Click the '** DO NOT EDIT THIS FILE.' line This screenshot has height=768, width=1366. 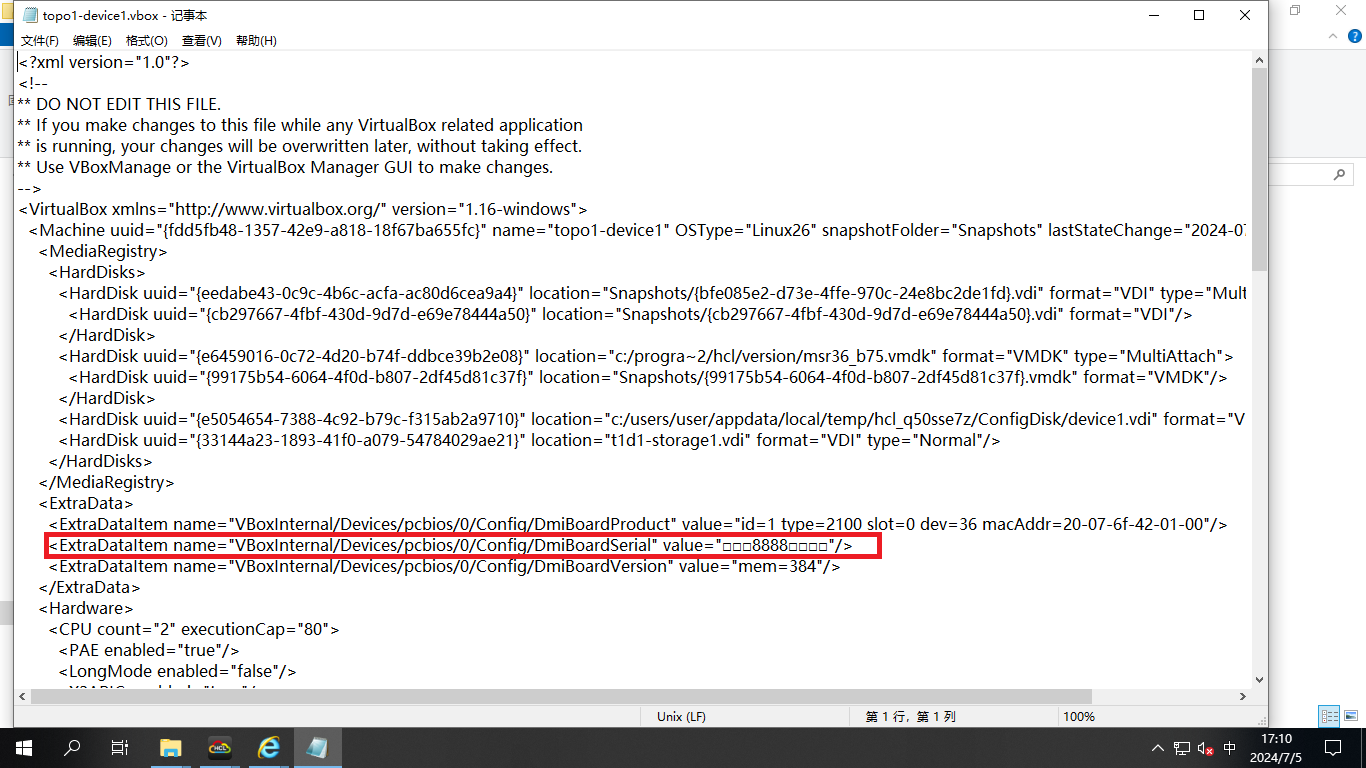[119, 104]
